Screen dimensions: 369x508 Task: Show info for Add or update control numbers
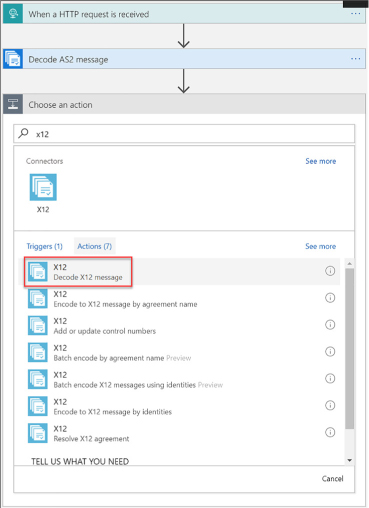pyautogui.click(x=330, y=325)
